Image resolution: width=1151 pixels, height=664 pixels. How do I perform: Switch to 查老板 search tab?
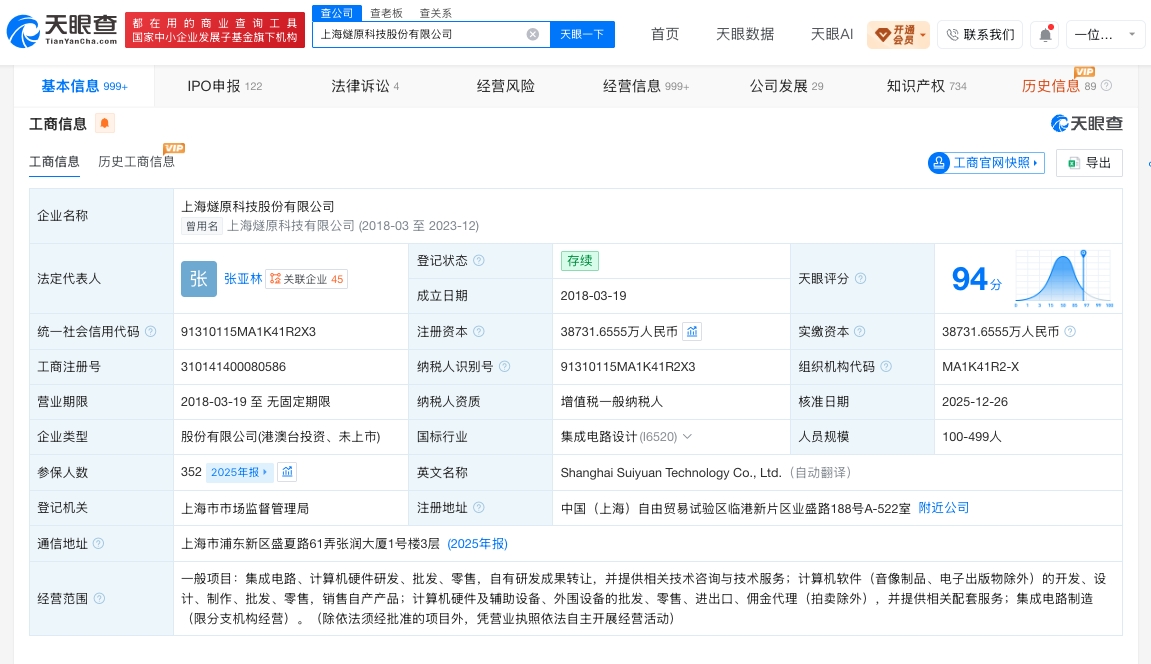[386, 13]
